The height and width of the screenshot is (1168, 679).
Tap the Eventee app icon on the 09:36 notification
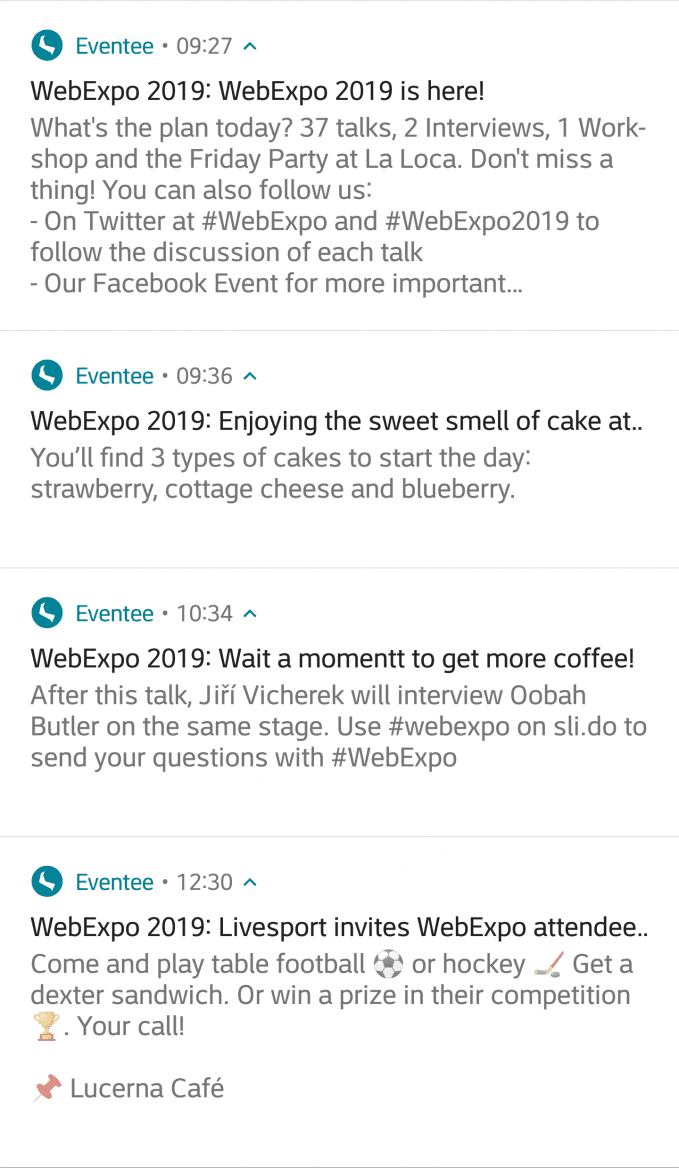[47, 376]
